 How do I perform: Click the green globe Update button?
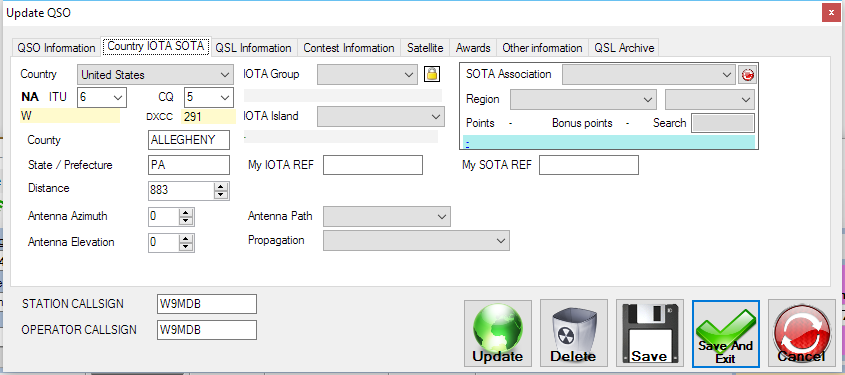click(497, 333)
